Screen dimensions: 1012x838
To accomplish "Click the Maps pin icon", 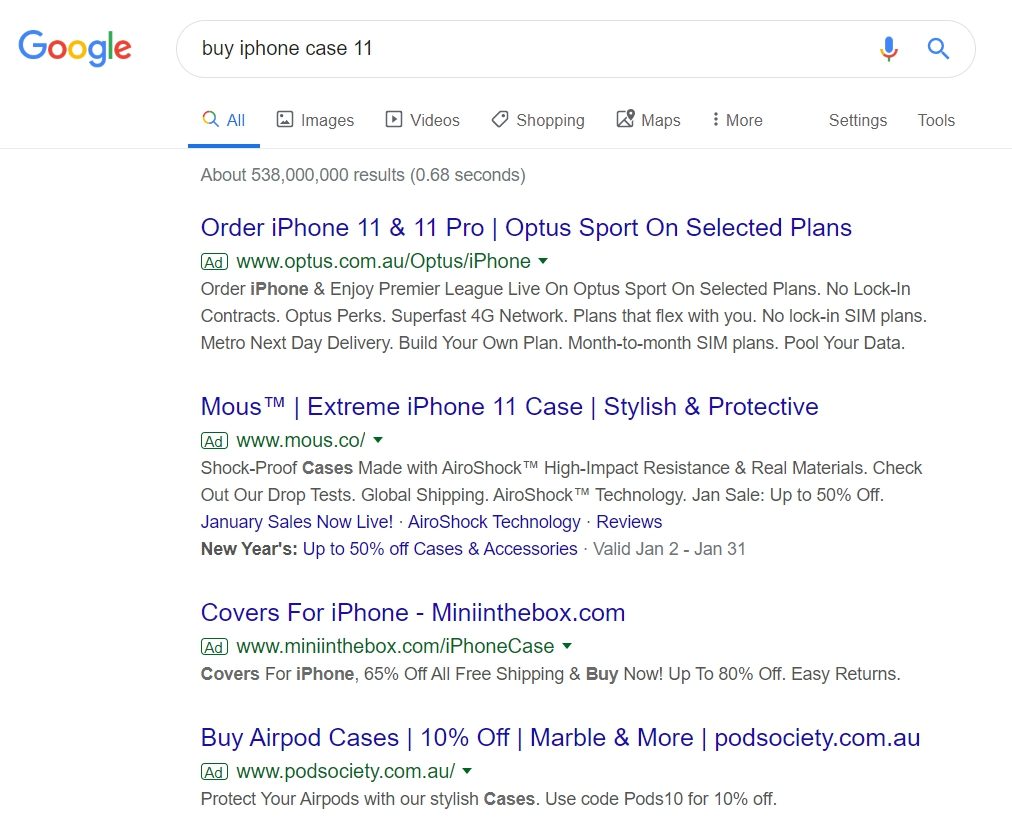I will (625, 119).
